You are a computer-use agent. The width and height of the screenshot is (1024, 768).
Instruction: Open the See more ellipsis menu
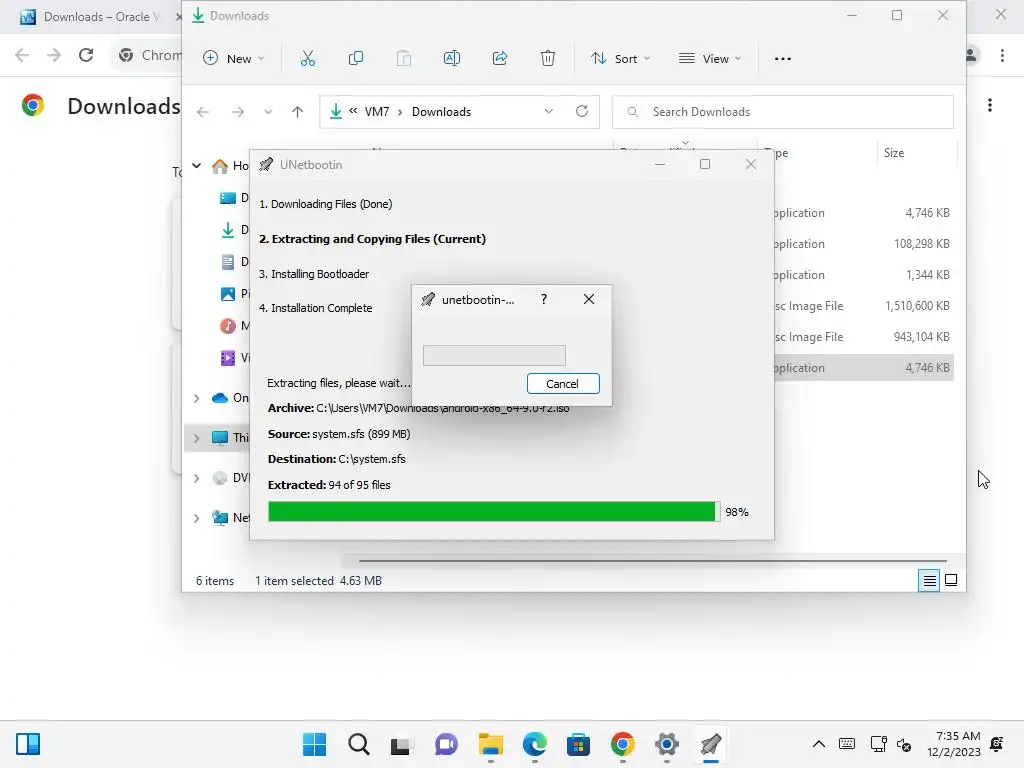(782, 59)
